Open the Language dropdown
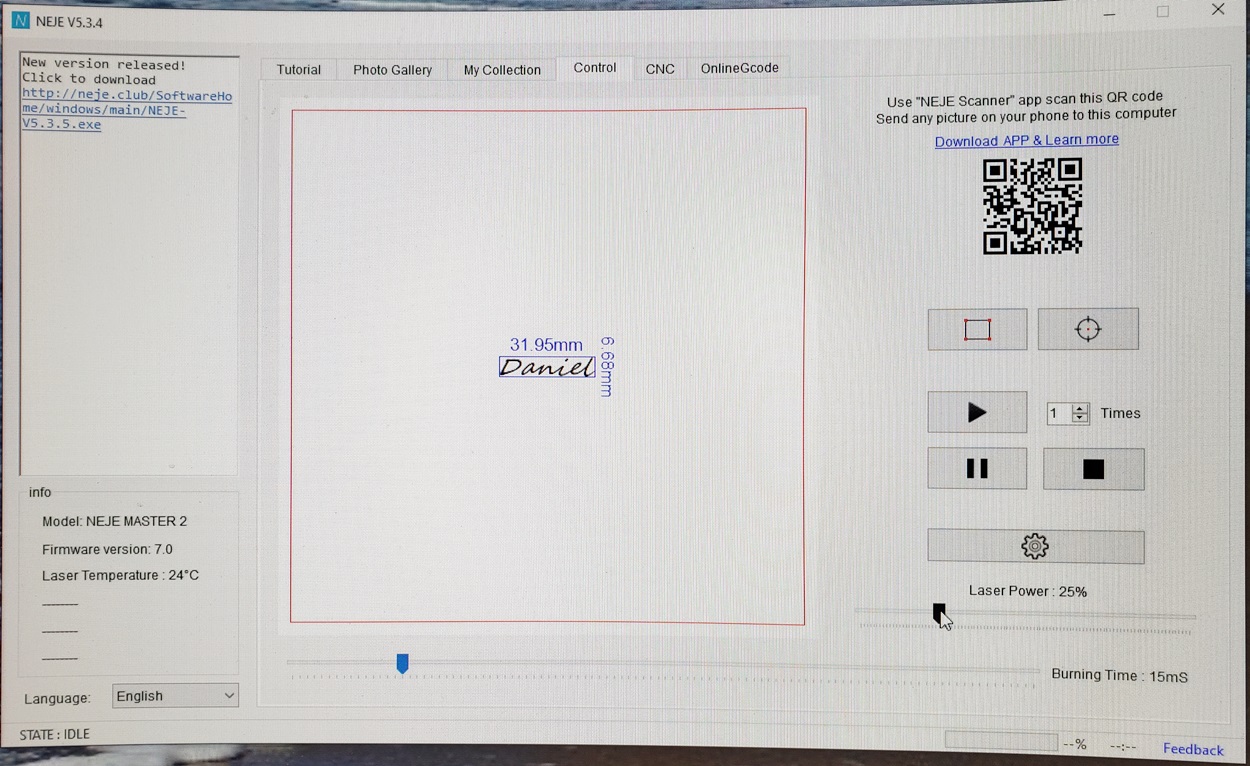The height and width of the screenshot is (766, 1250). pyautogui.click(x=175, y=696)
